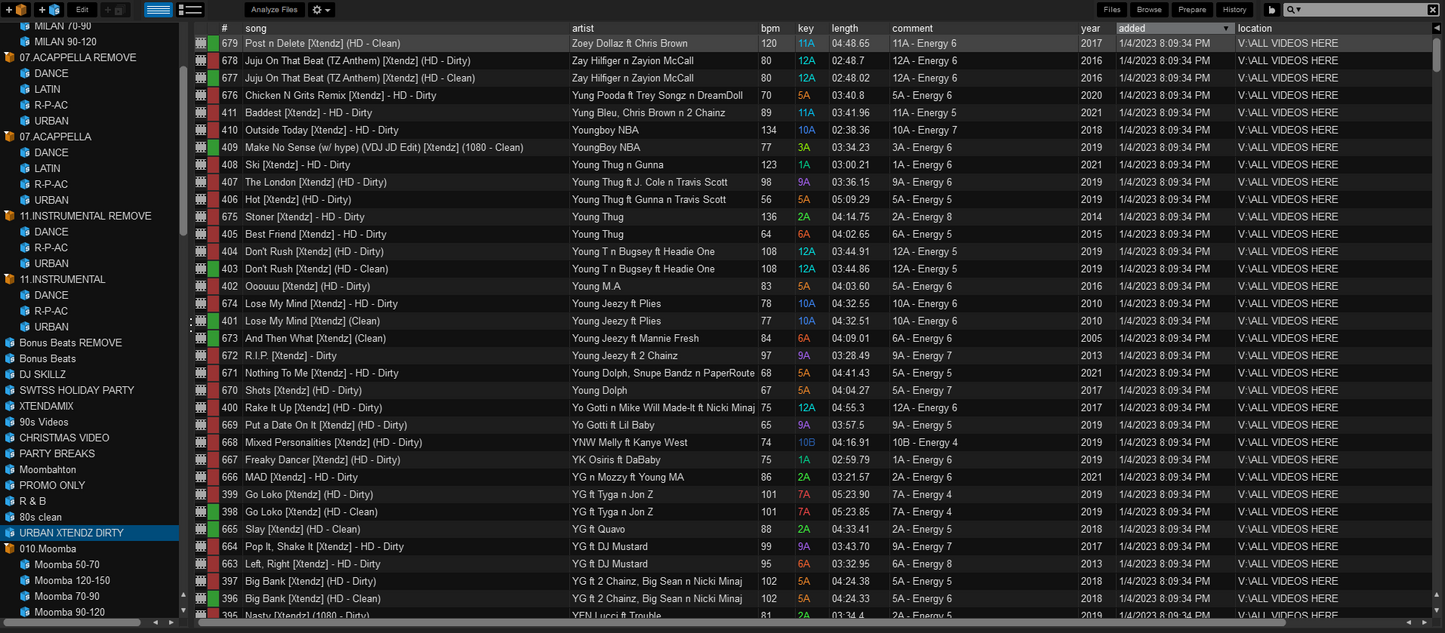Sort by the artist column header

[x=663, y=29]
